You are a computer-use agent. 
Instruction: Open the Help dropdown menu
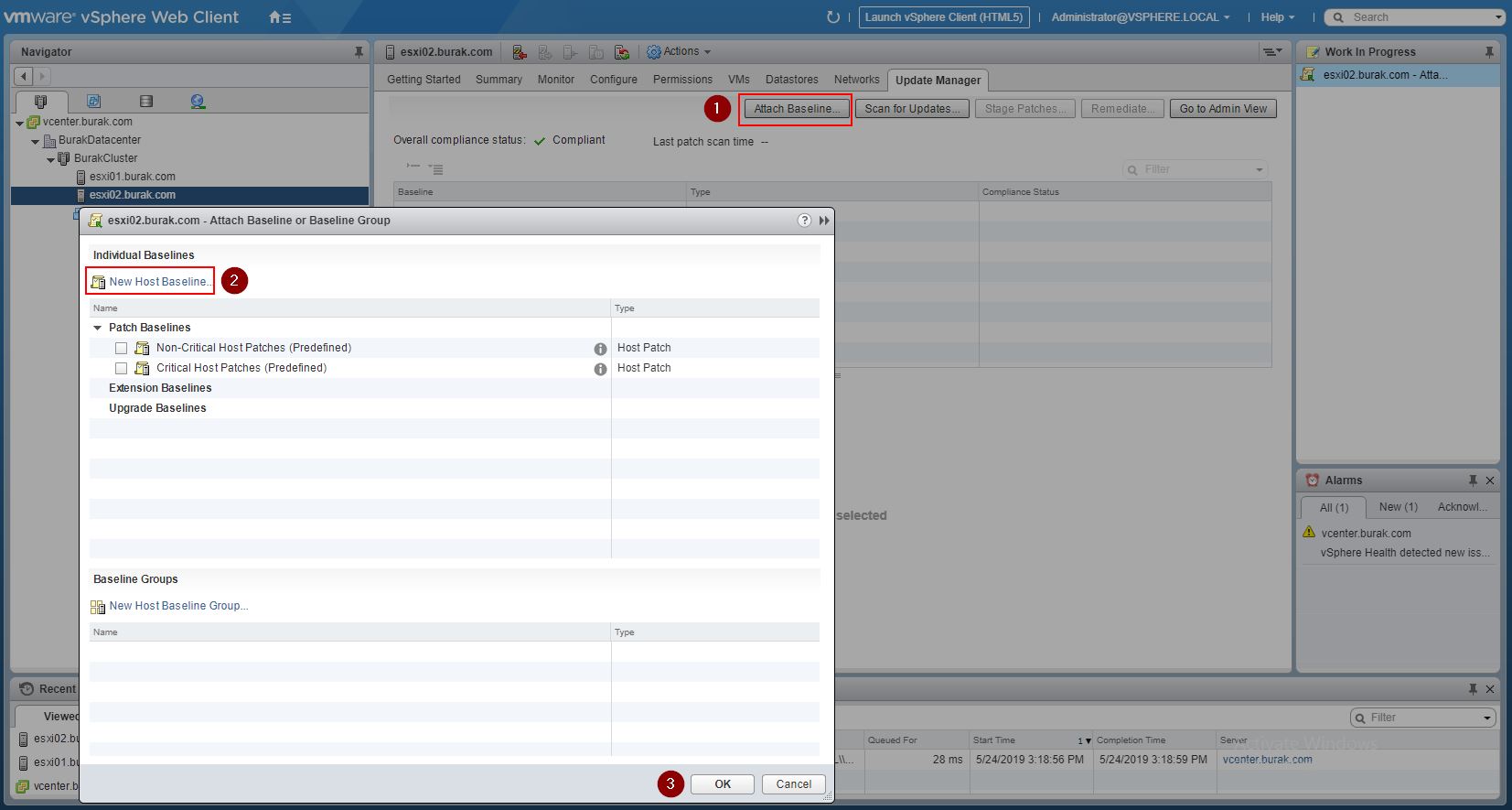tap(1277, 17)
